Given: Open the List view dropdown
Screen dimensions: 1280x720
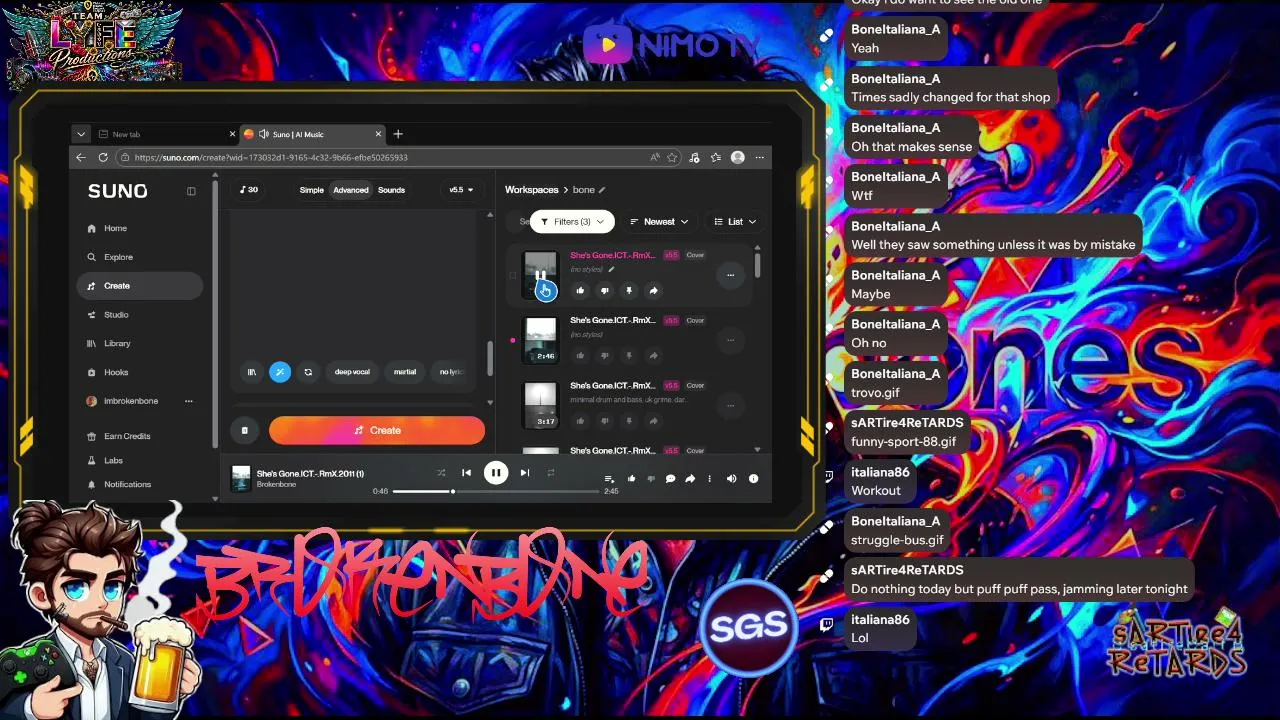Looking at the screenshot, I should pyautogui.click(x=735, y=222).
